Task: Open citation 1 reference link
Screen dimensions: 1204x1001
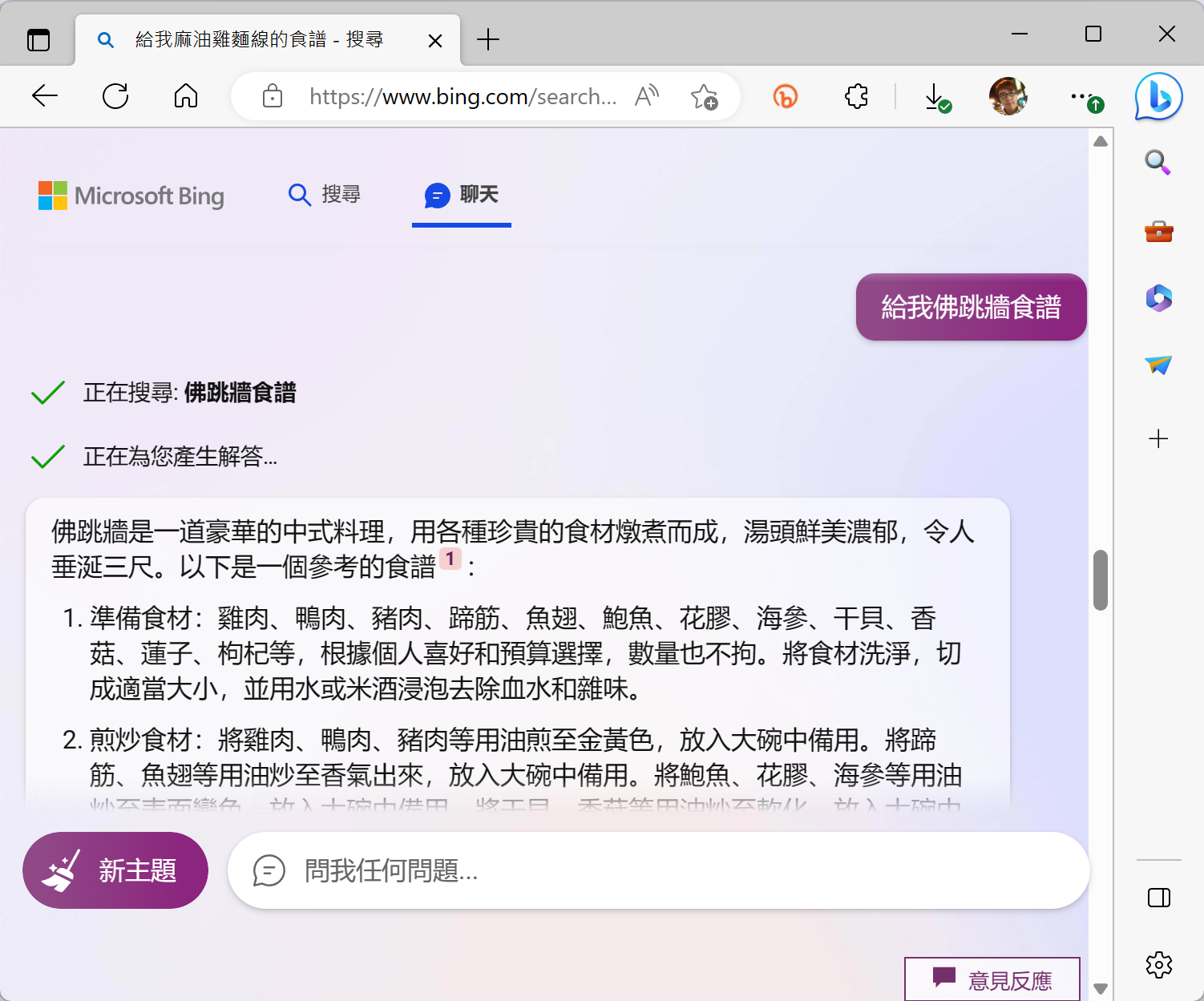Action: [x=450, y=559]
